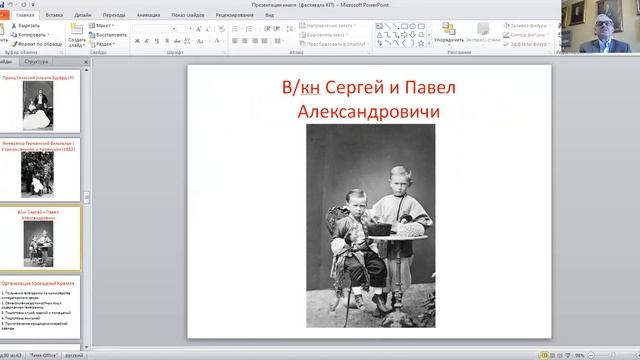This screenshot has width=640, height=360.
Task: Open the text columns dropdown
Action: pos(278,41)
